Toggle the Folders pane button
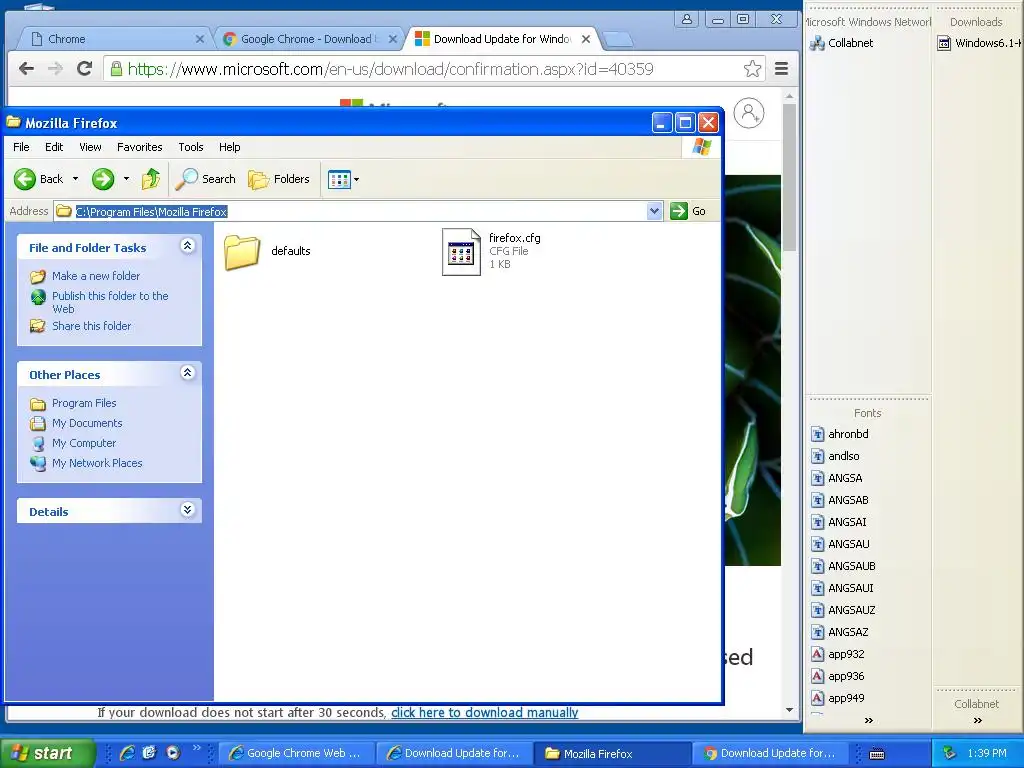The width and height of the screenshot is (1024, 768). [x=279, y=179]
